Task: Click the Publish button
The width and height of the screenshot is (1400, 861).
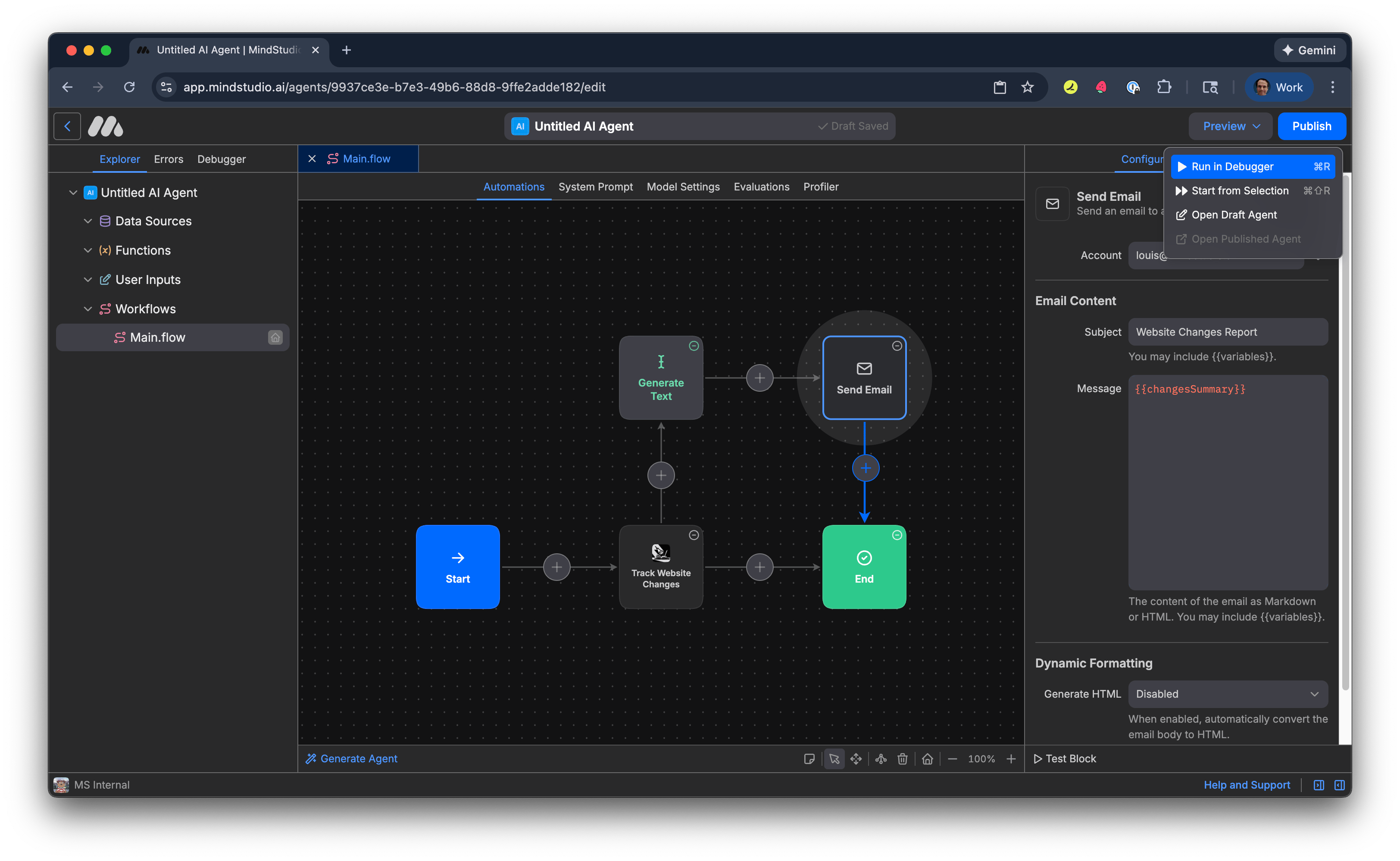Action: (1311, 126)
